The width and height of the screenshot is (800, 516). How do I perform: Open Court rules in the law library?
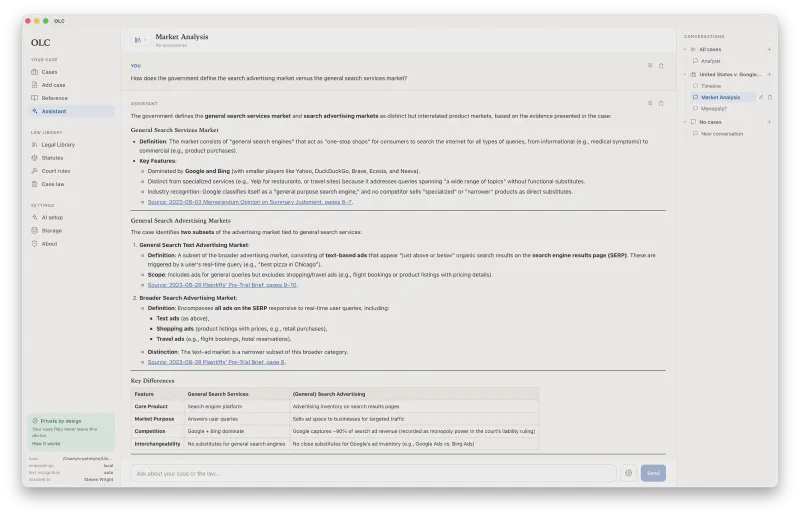(71, 171)
